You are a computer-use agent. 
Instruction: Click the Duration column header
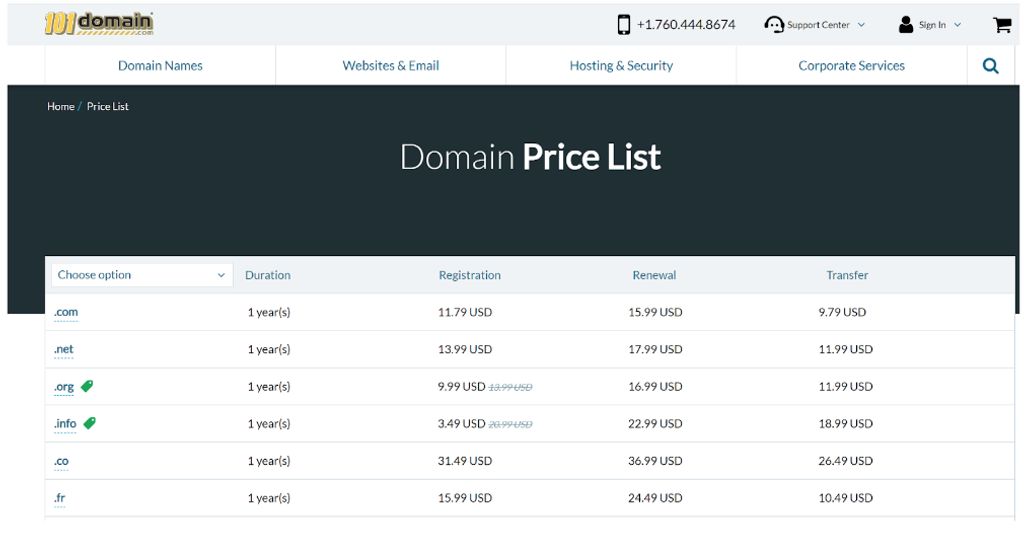[x=268, y=275]
